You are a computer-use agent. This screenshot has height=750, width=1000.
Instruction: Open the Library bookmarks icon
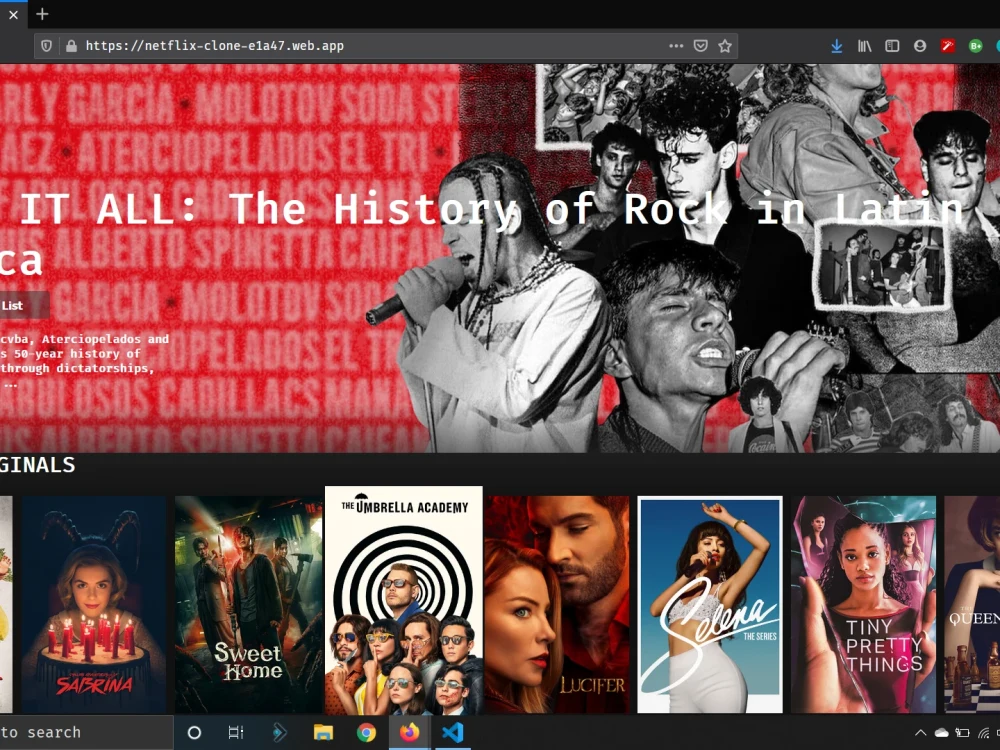[x=864, y=46]
